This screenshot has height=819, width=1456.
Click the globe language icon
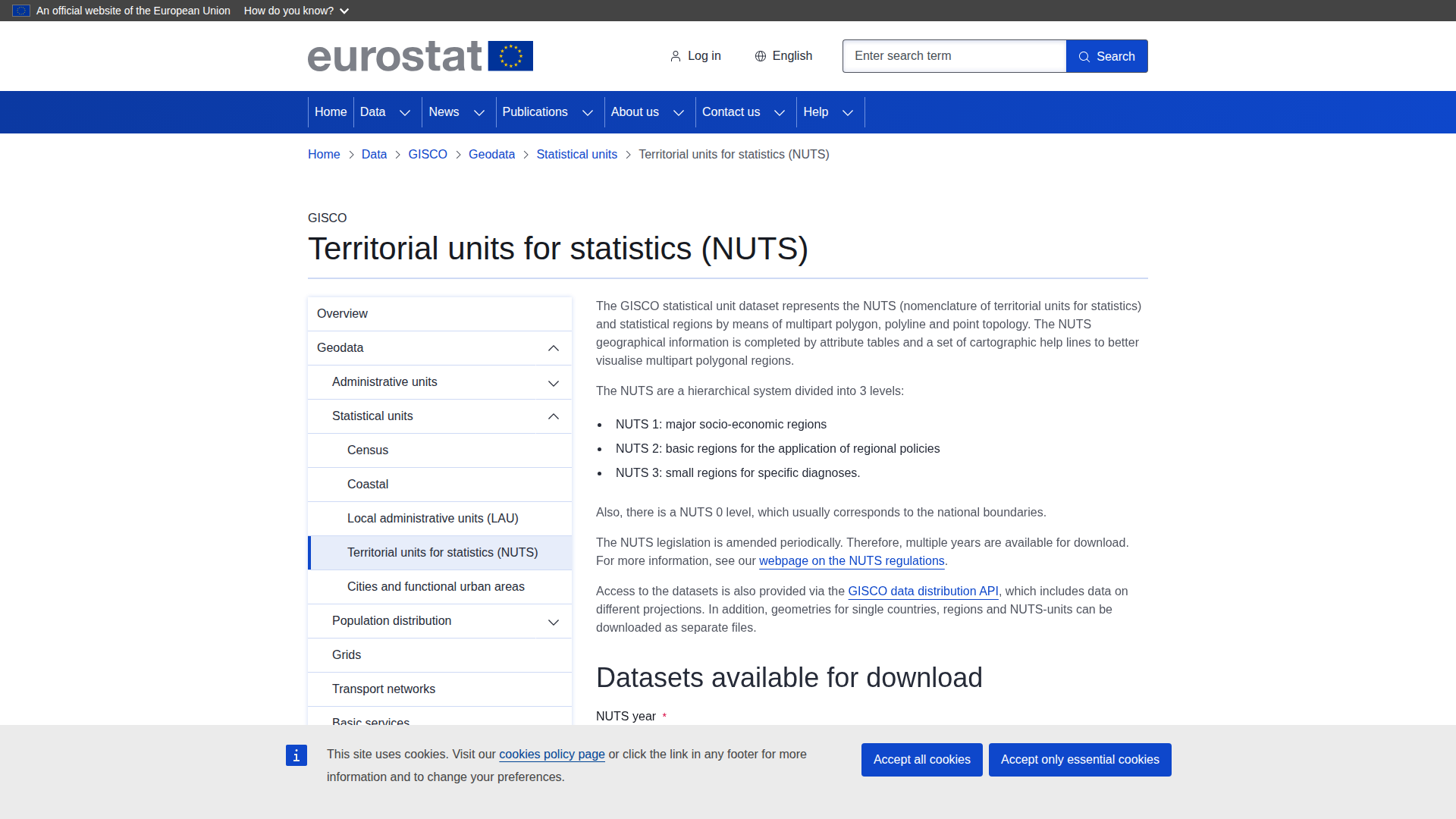[x=761, y=56]
